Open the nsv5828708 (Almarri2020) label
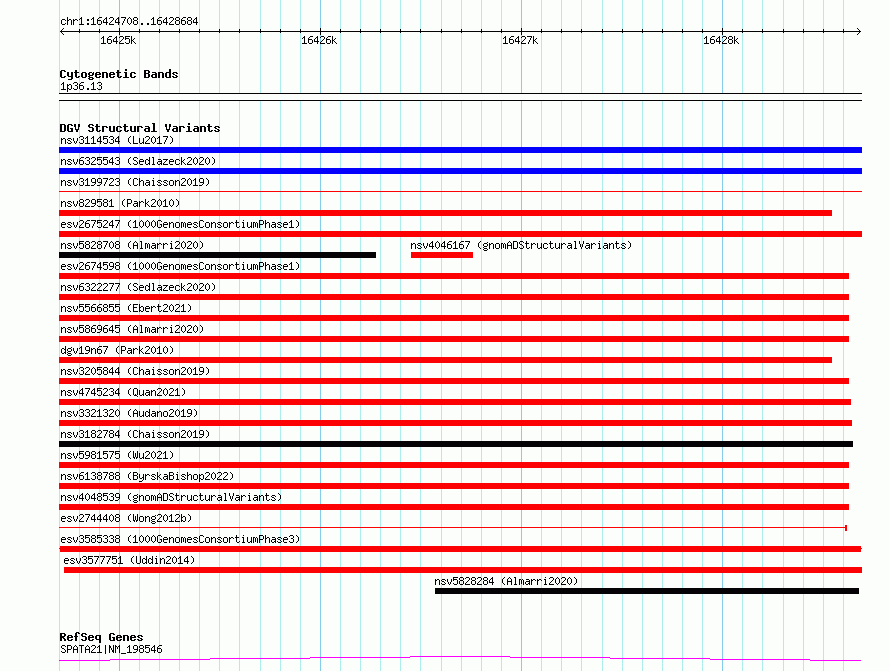The height and width of the screenshot is (671, 890). 132,245
